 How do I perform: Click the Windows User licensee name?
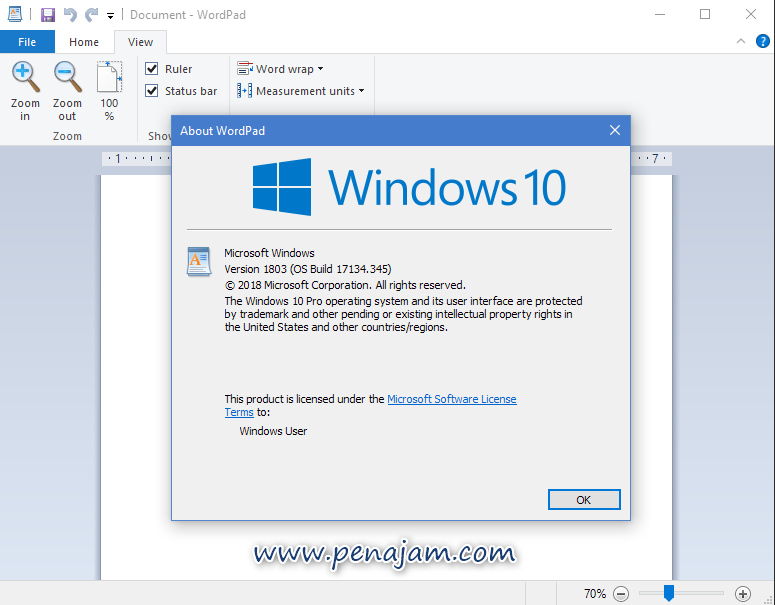pos(273,431)
